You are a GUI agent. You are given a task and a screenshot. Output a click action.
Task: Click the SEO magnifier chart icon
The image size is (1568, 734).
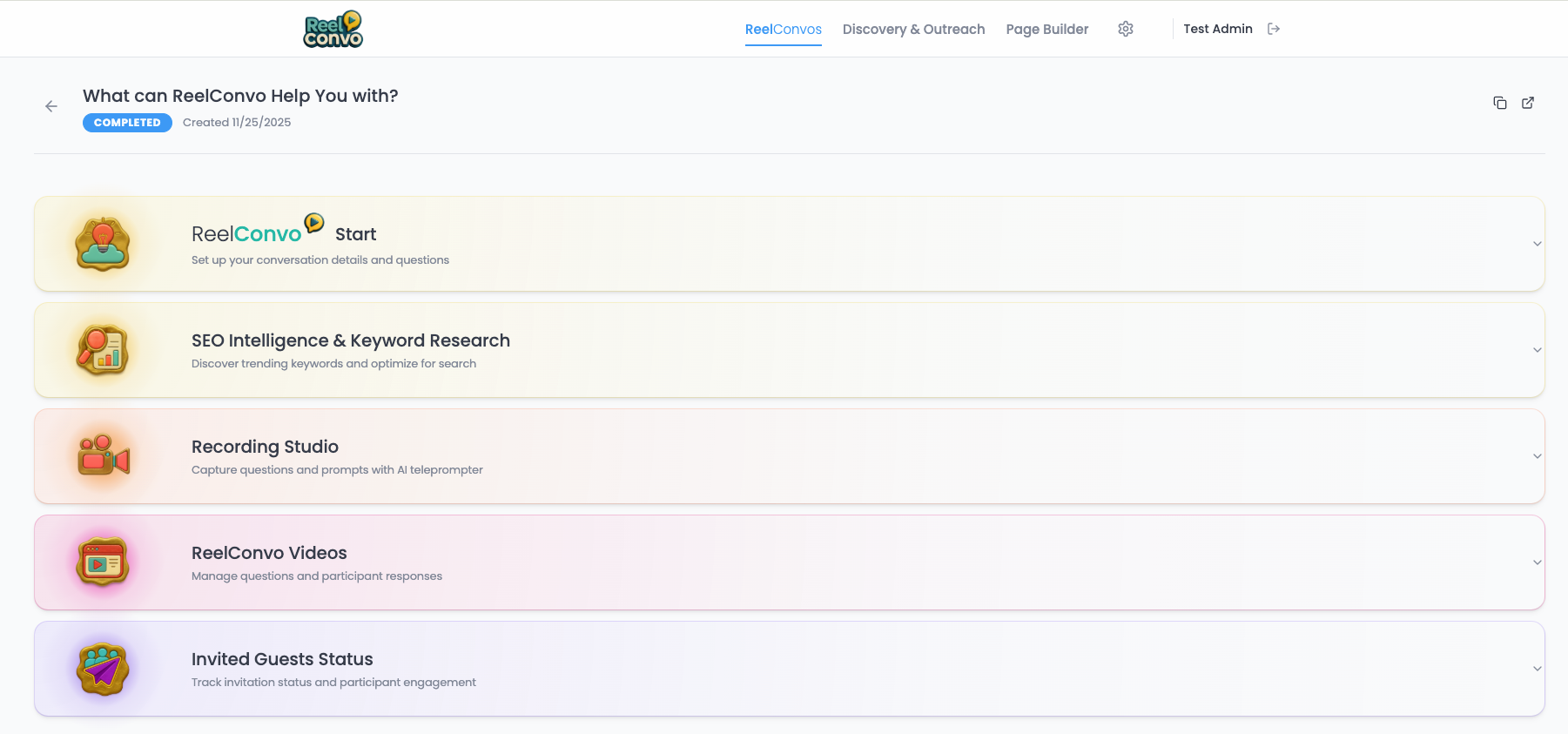[x=103, y=350]
